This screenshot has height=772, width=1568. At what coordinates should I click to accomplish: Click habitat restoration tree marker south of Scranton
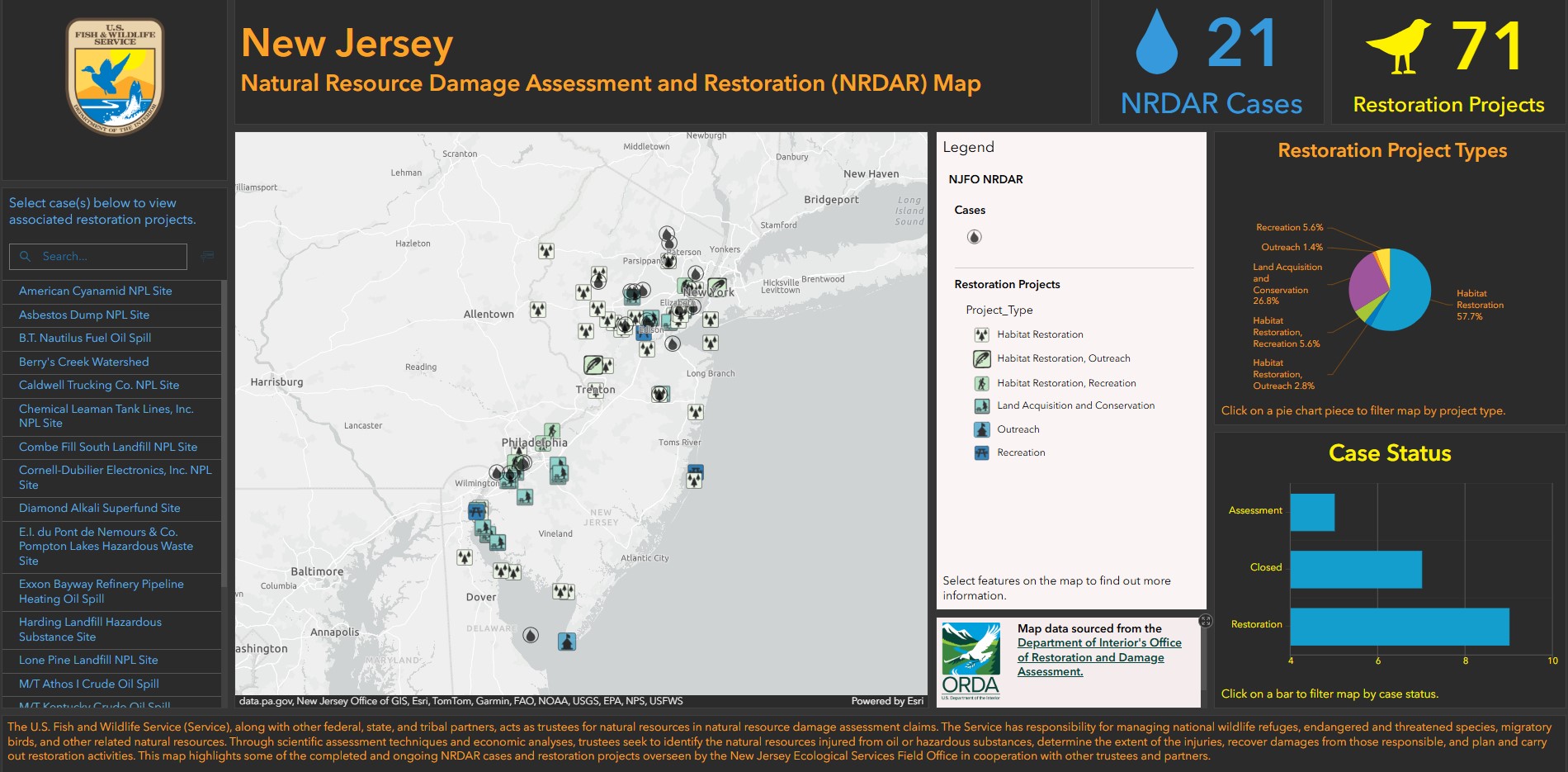pos(546,250)
